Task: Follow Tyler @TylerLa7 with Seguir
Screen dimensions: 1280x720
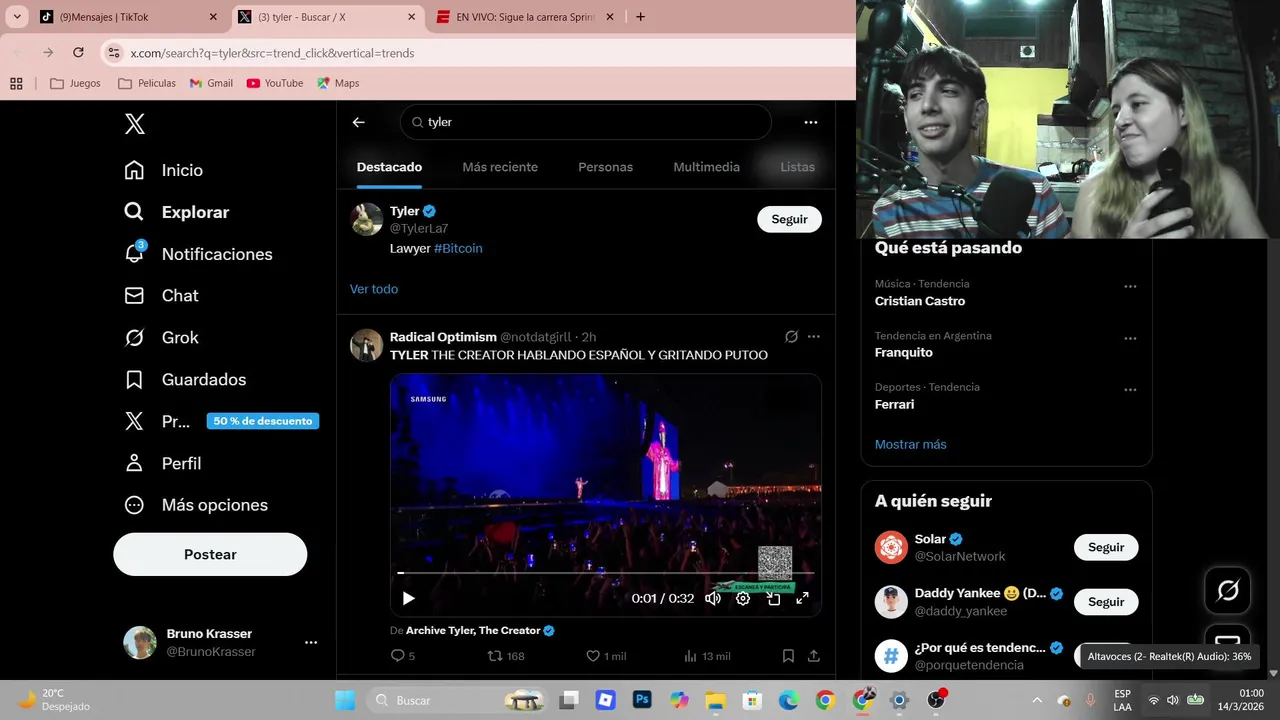Action: click(x=789, y=219)
